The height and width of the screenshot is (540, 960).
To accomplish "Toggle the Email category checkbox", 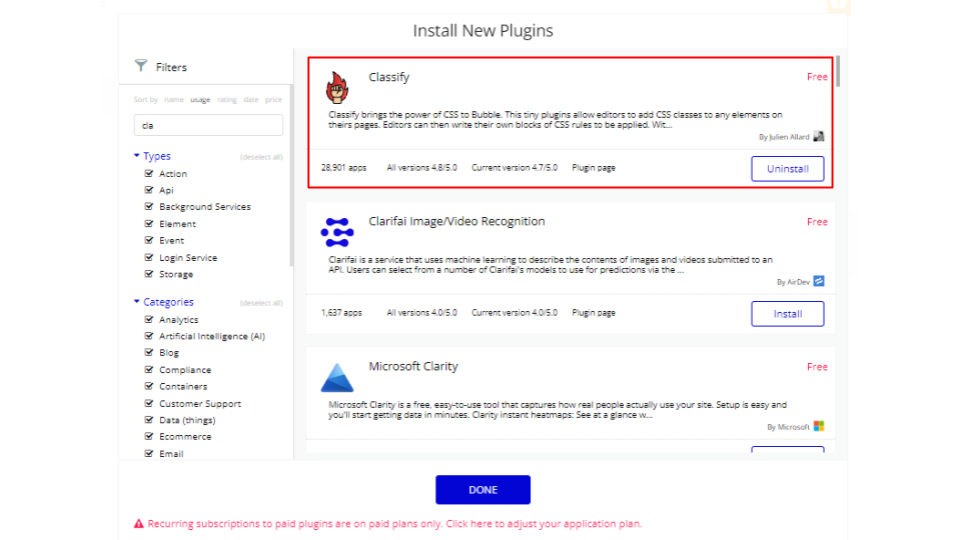I will click(x=149, y=453).
